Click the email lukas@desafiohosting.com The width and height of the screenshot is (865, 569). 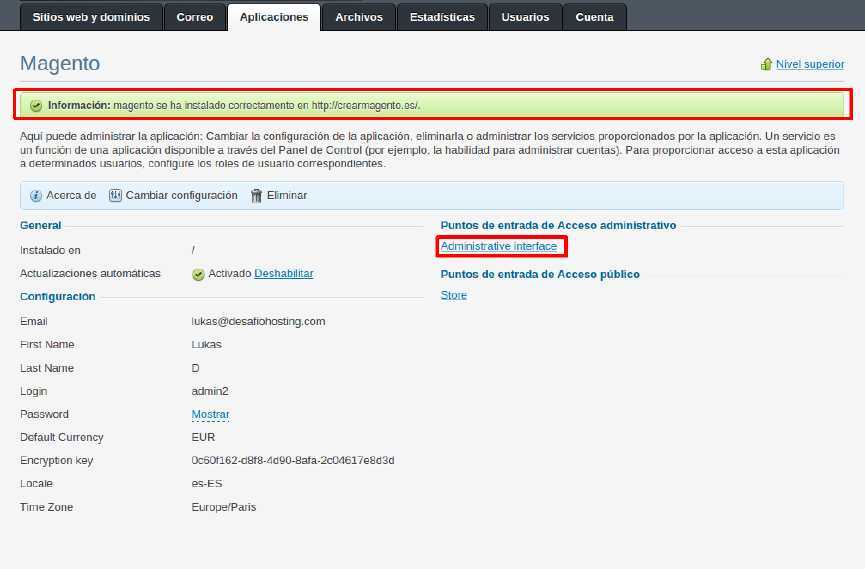point(258,321)
